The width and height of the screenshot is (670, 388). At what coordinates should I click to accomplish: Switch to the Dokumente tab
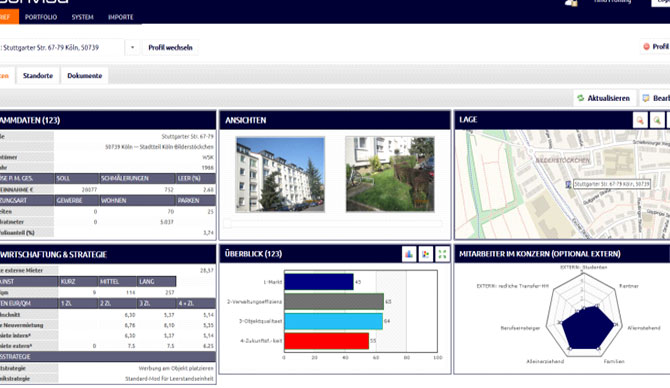pos(85,76)
